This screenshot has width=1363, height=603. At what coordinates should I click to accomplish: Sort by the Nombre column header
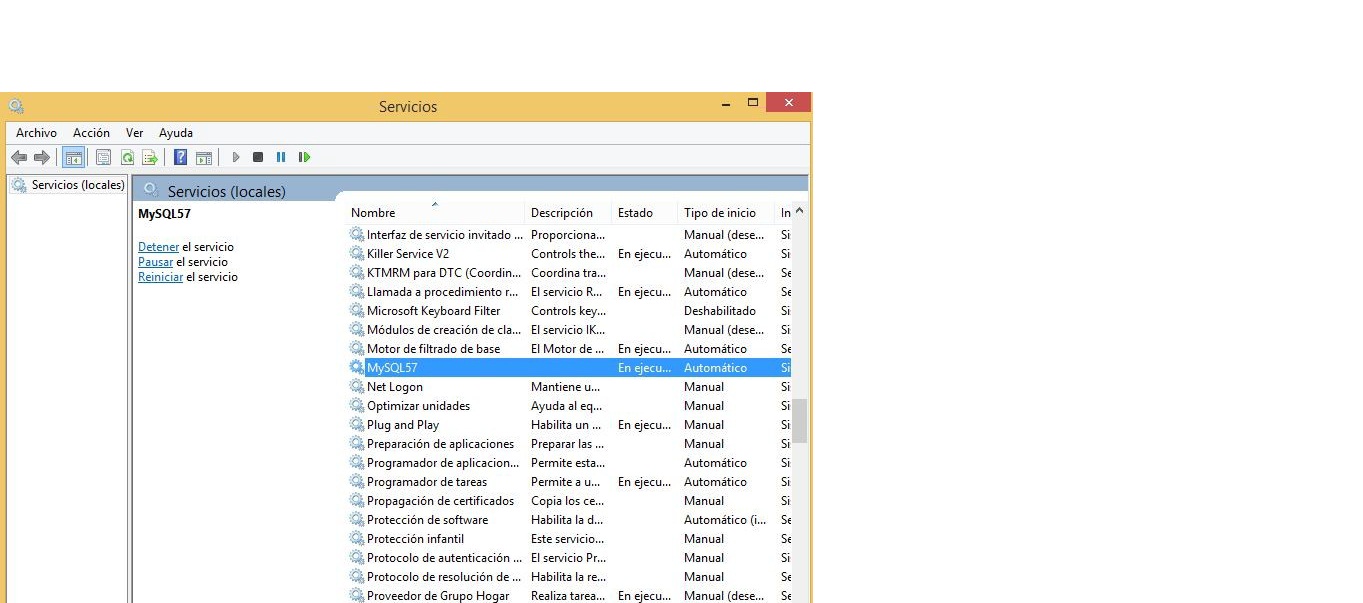pos(373,213)
